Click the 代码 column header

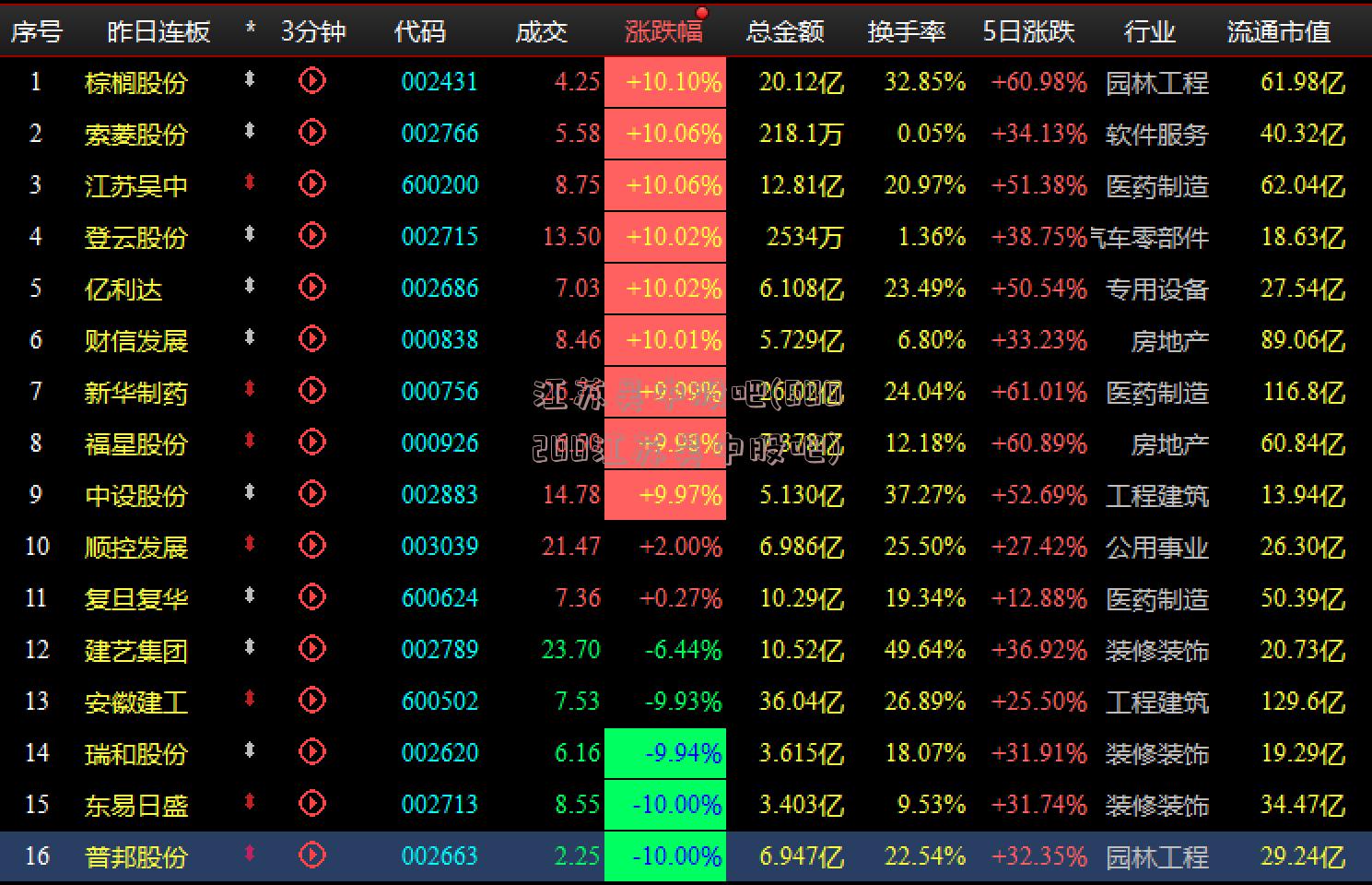coord(420,31)
